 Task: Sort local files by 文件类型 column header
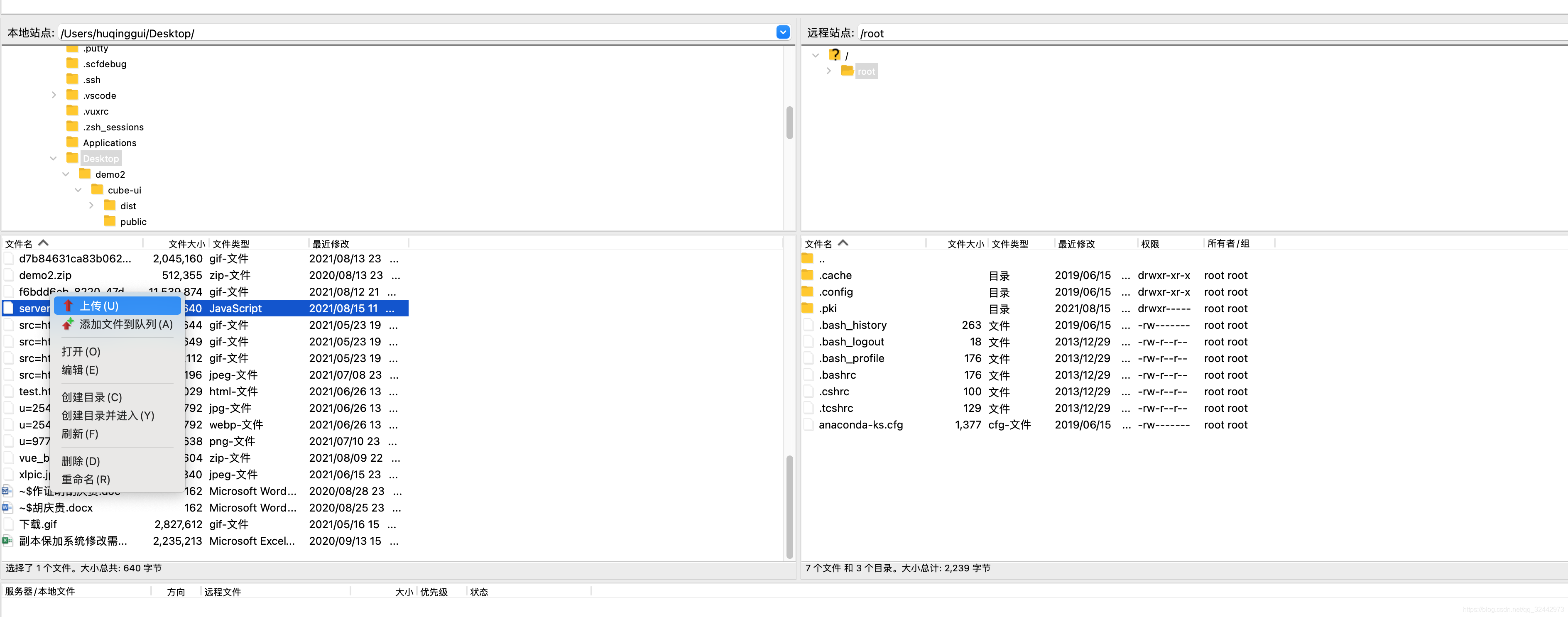click(x=259, y=243)
